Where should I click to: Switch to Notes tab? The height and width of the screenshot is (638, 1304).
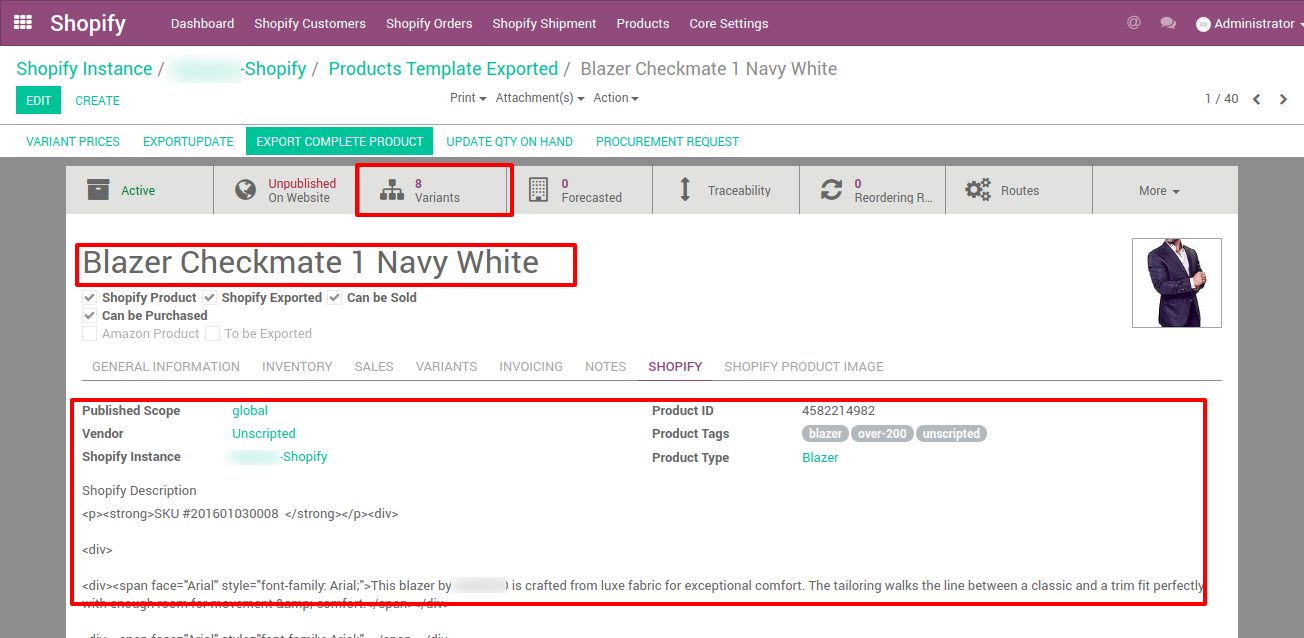pos(606,367)
